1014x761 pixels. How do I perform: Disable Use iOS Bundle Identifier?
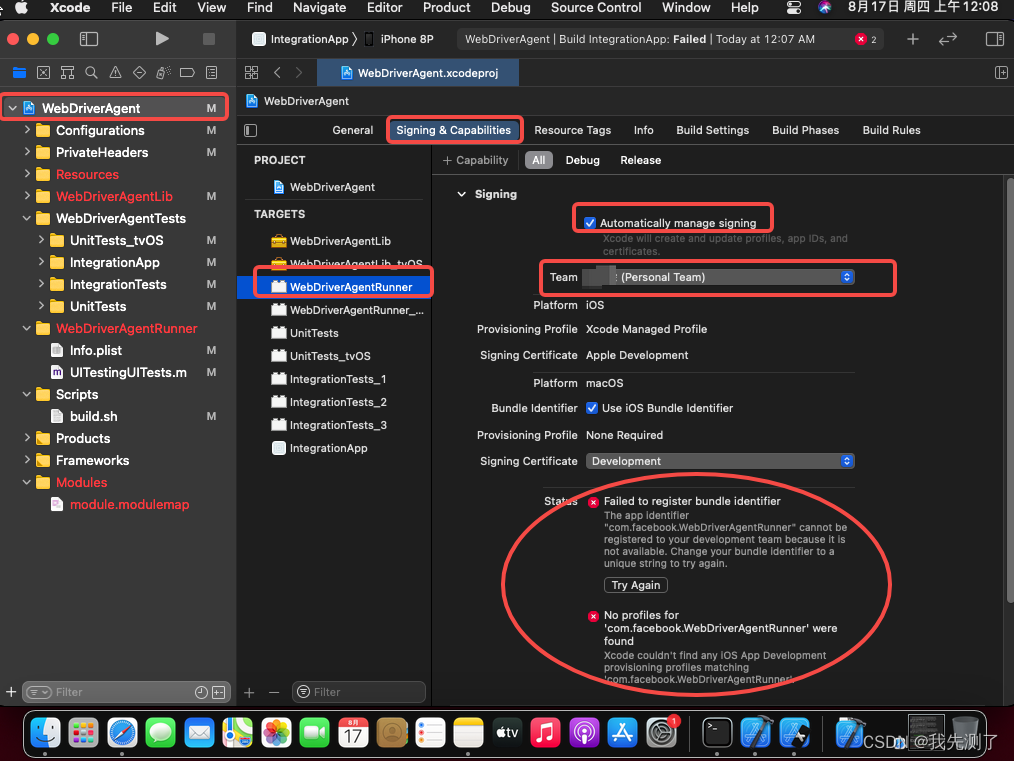pyautogui.click(x=592, y=407)
